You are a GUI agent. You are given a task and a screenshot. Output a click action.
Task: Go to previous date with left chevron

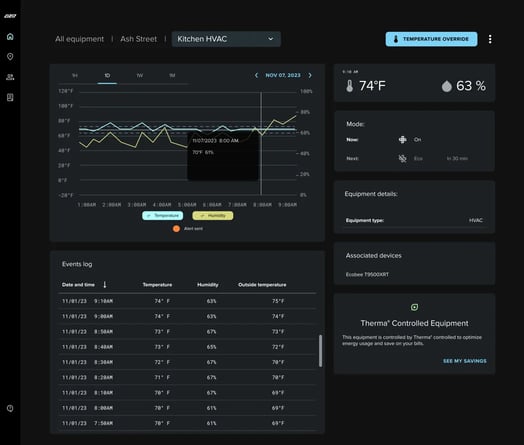click(256, 75)
